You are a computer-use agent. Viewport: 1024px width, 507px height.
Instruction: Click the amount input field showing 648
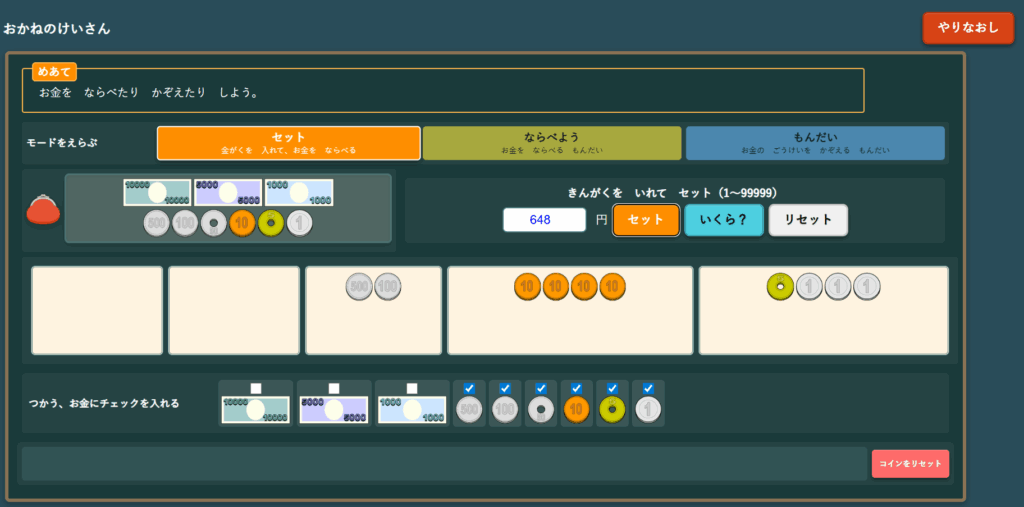click(x=544, y=220)
